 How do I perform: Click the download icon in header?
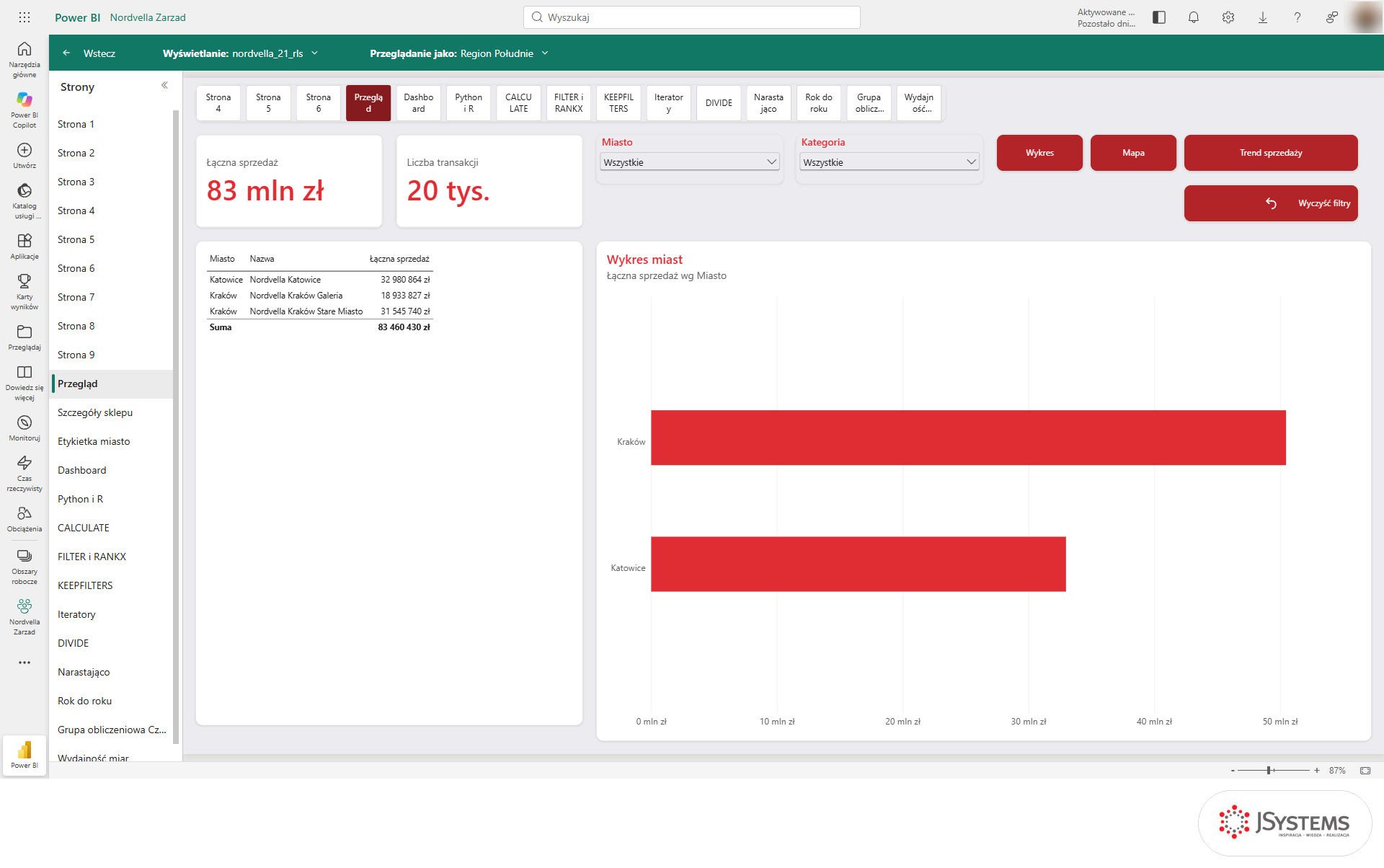click(x=1263, y=17)
